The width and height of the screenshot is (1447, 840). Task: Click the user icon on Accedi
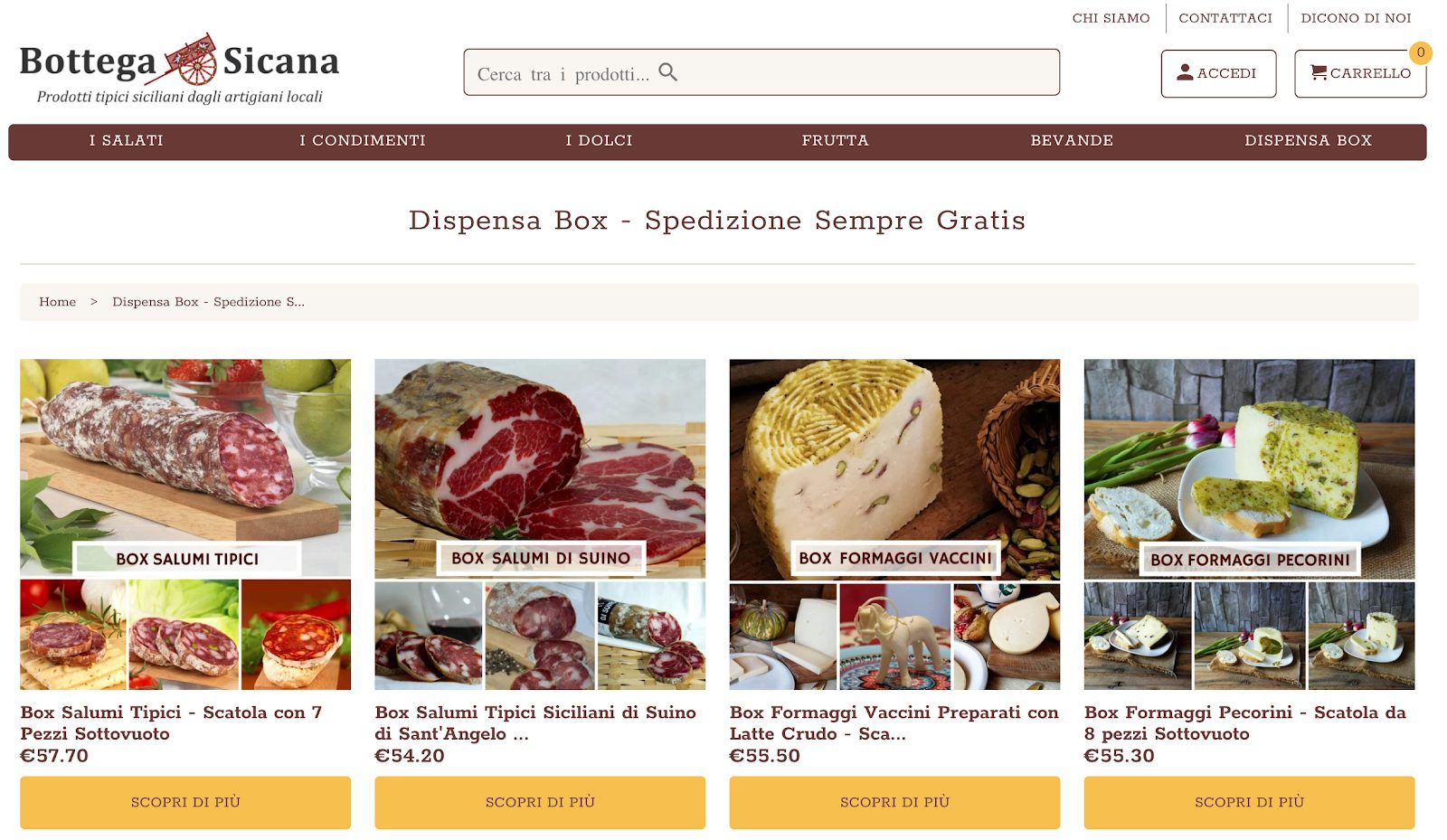[1185, 72]
